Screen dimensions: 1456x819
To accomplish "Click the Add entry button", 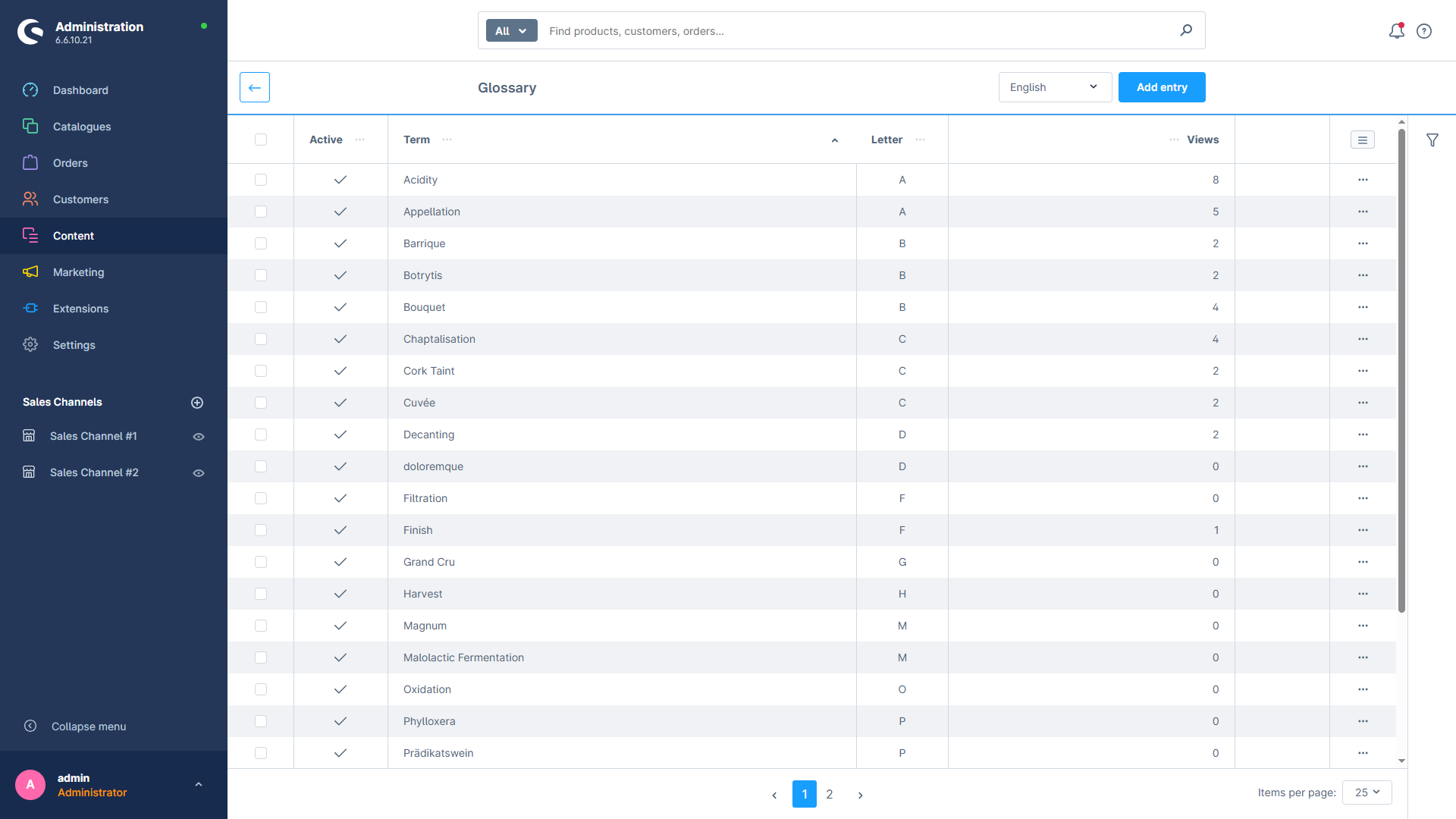I will tap(1162, 87).
